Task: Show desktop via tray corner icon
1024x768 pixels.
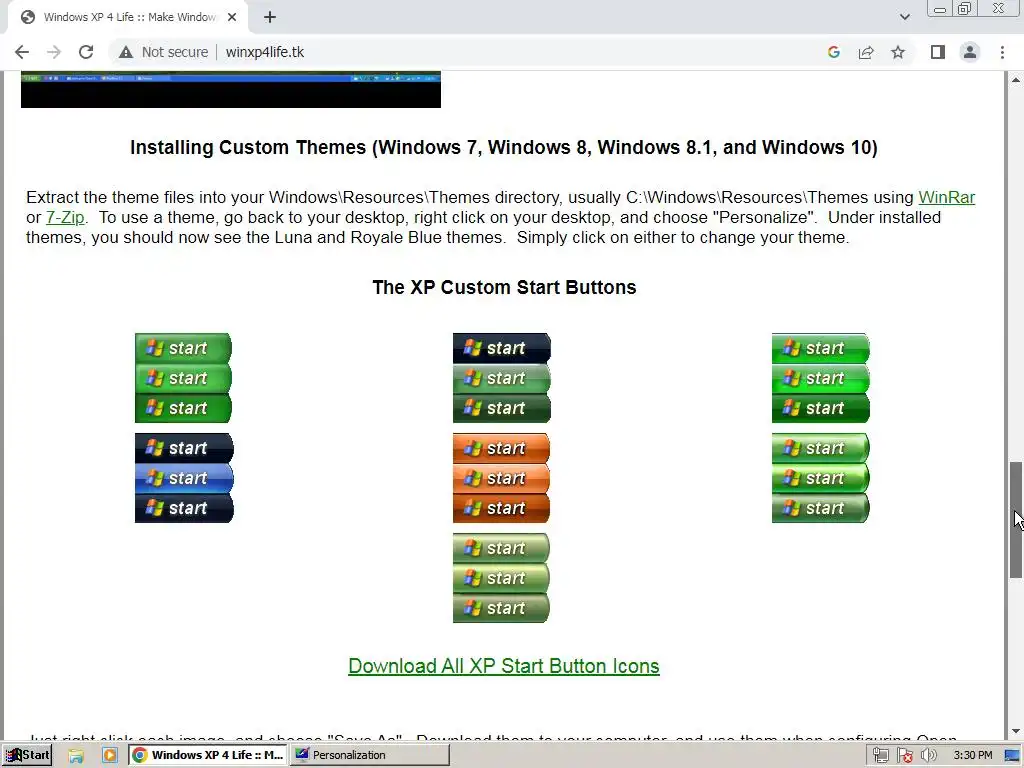Action: click(1012, 756)
